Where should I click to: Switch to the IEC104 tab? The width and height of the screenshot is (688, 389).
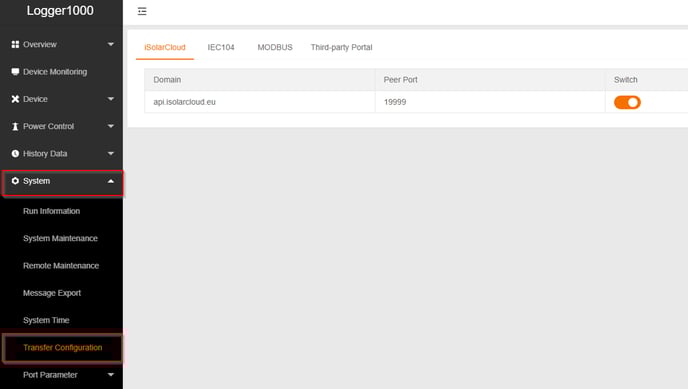(221, 47)
